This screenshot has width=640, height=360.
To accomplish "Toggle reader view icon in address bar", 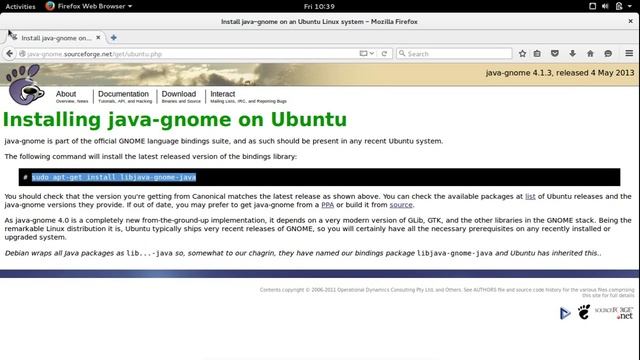I will (363, 53).
